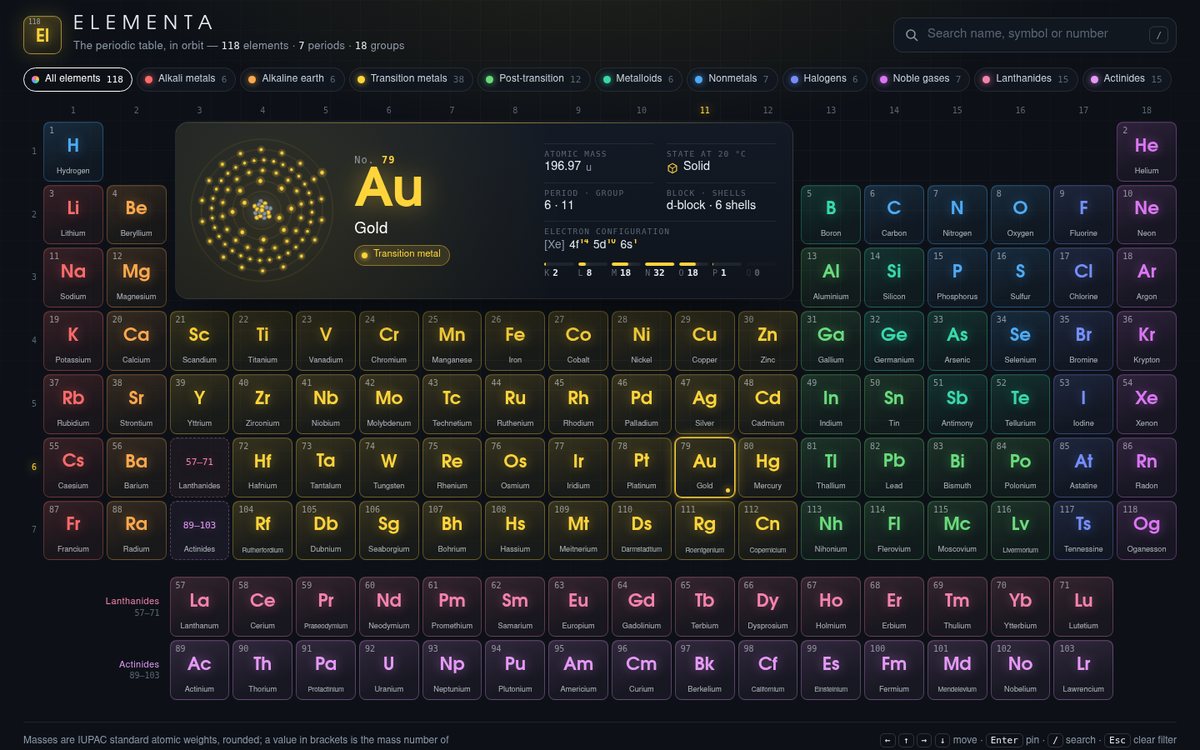The height and width of the screenshot is (750, 1200).
Task: Filter by Metalloids
Action: [x=641, y=79]
